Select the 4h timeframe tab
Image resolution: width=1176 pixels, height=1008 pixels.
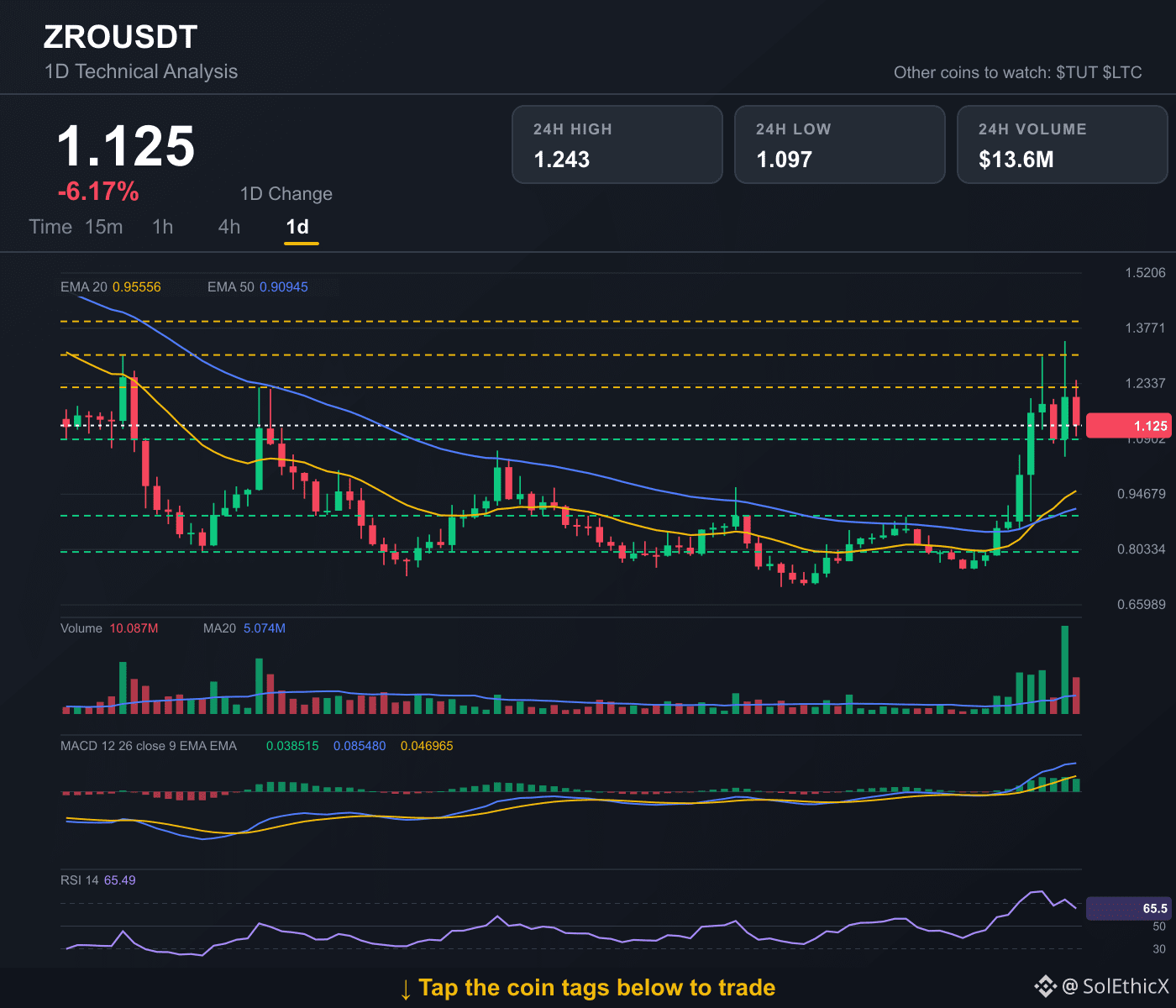[229, 227]
